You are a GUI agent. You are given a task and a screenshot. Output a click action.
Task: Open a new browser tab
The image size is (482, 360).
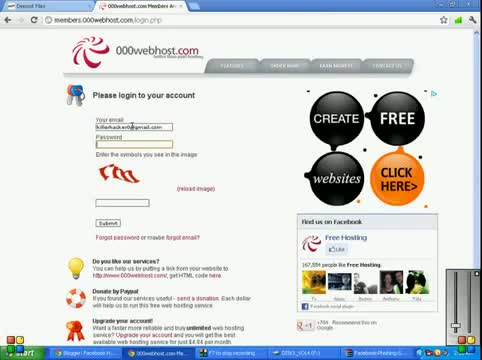[x=194, y=6]
